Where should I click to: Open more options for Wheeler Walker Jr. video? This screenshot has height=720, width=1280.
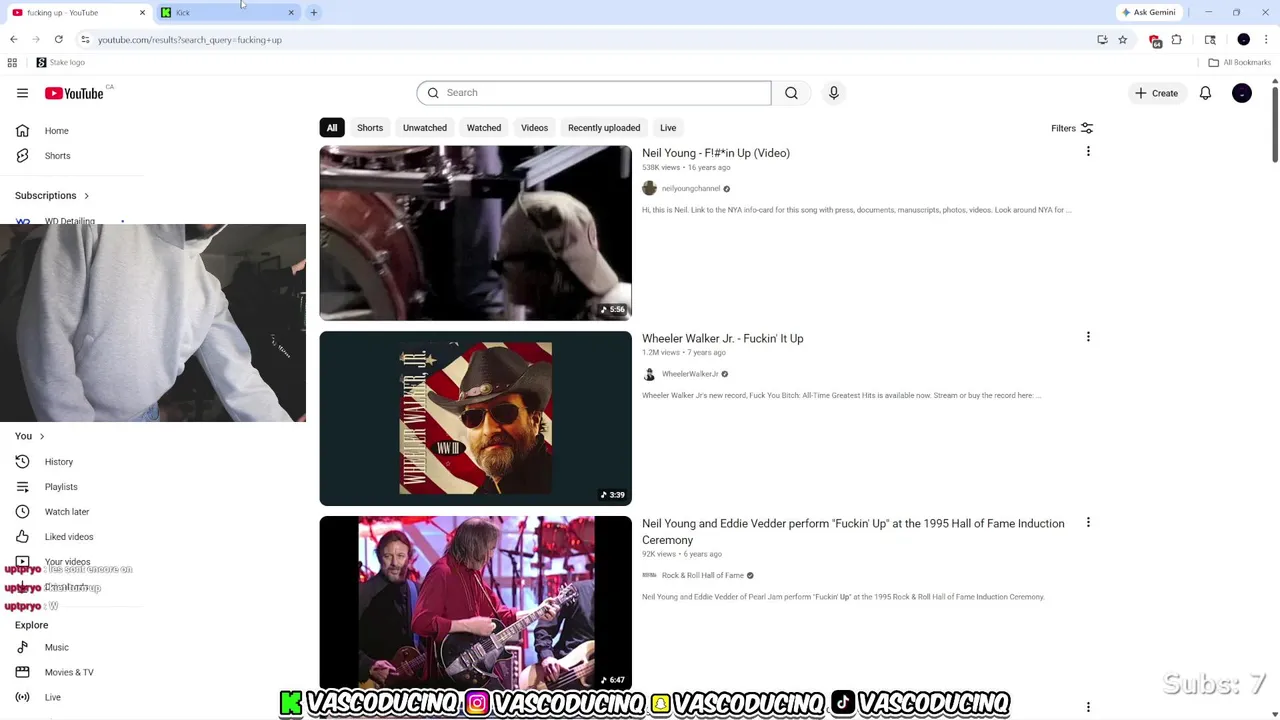tap(1088, 337)
